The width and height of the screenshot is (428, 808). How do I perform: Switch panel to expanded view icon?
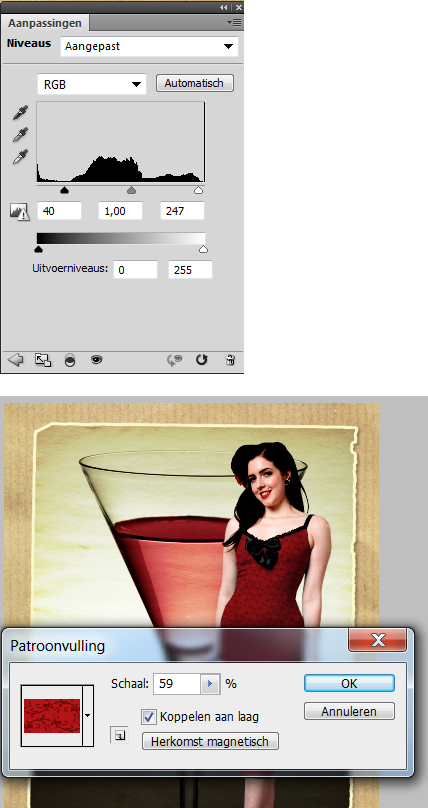click(x=43, y=360)
